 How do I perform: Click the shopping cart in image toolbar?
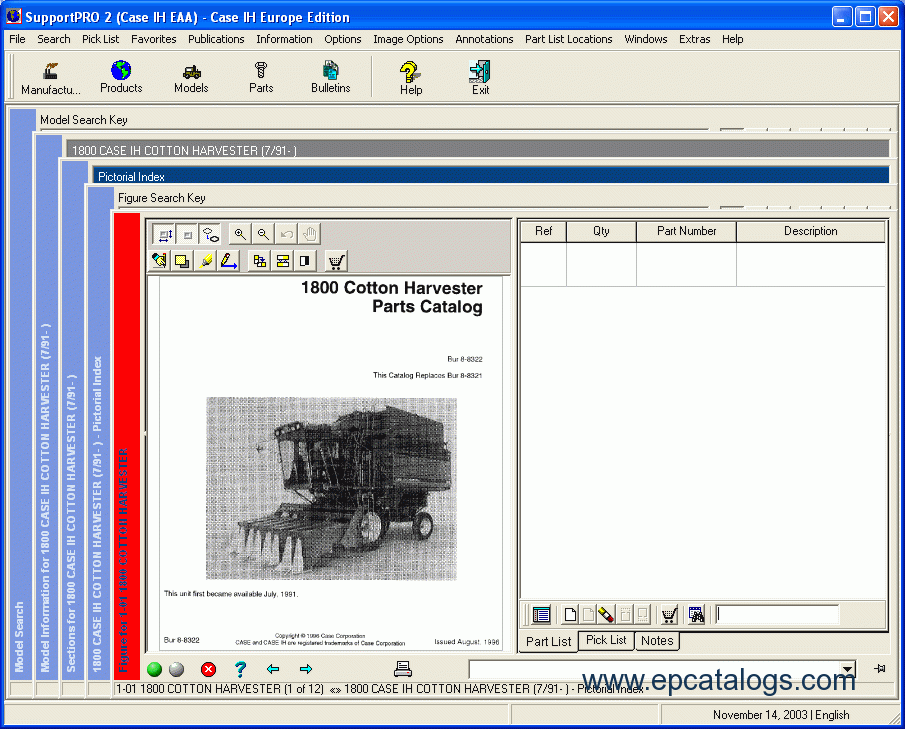point(336,261)
